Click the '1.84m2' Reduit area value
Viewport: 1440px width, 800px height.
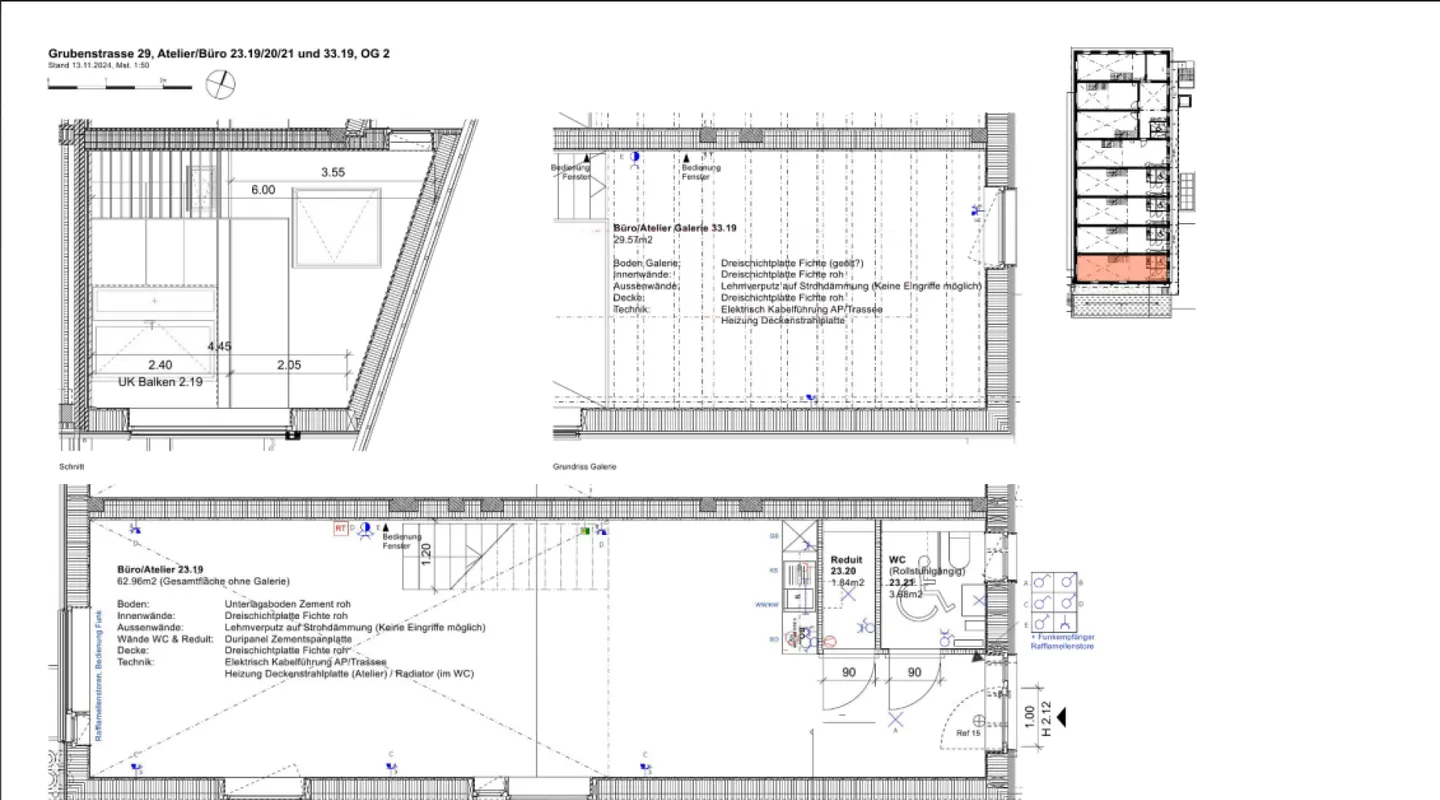click(x=846, y=582)
